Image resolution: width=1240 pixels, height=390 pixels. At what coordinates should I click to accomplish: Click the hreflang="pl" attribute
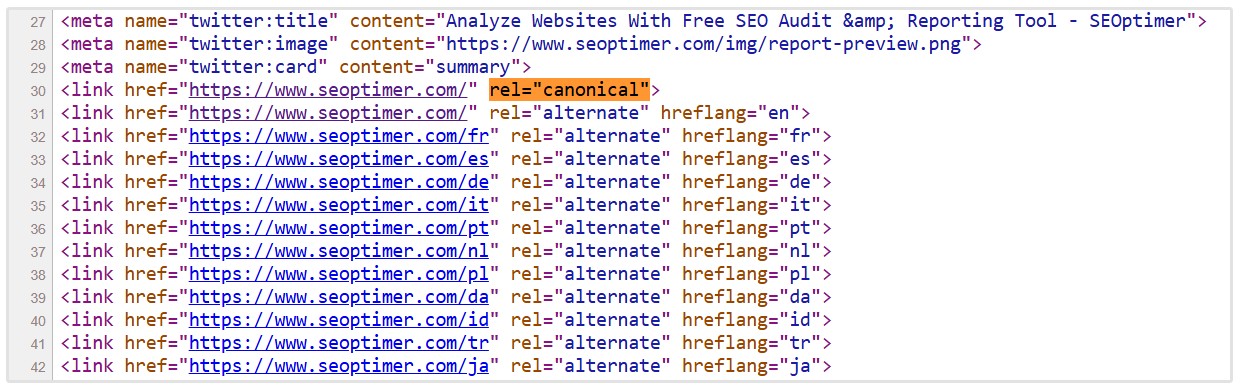tap(751, 273)
